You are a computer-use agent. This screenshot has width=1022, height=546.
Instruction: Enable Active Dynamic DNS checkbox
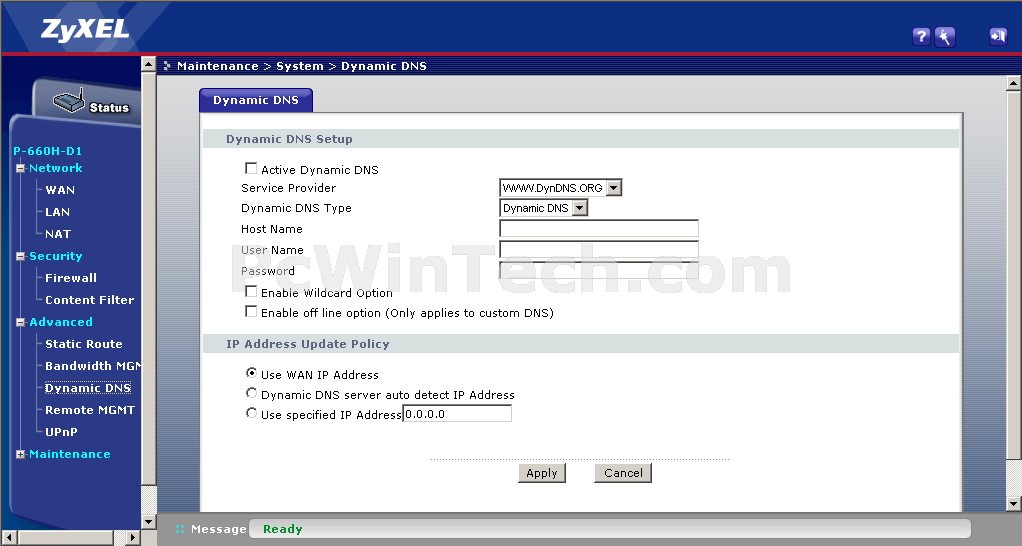coord(251,169)
